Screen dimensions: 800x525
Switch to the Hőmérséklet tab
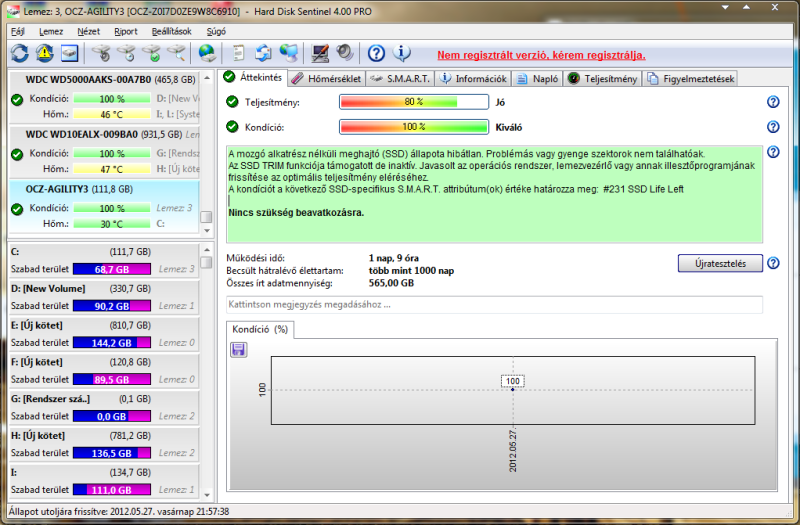coord(327,79)
